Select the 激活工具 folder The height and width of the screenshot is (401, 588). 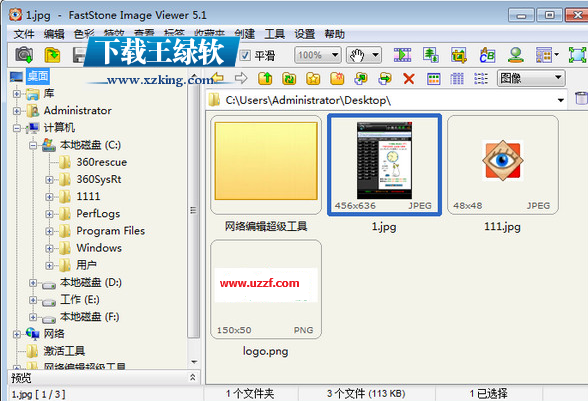(x=64, y=351)
